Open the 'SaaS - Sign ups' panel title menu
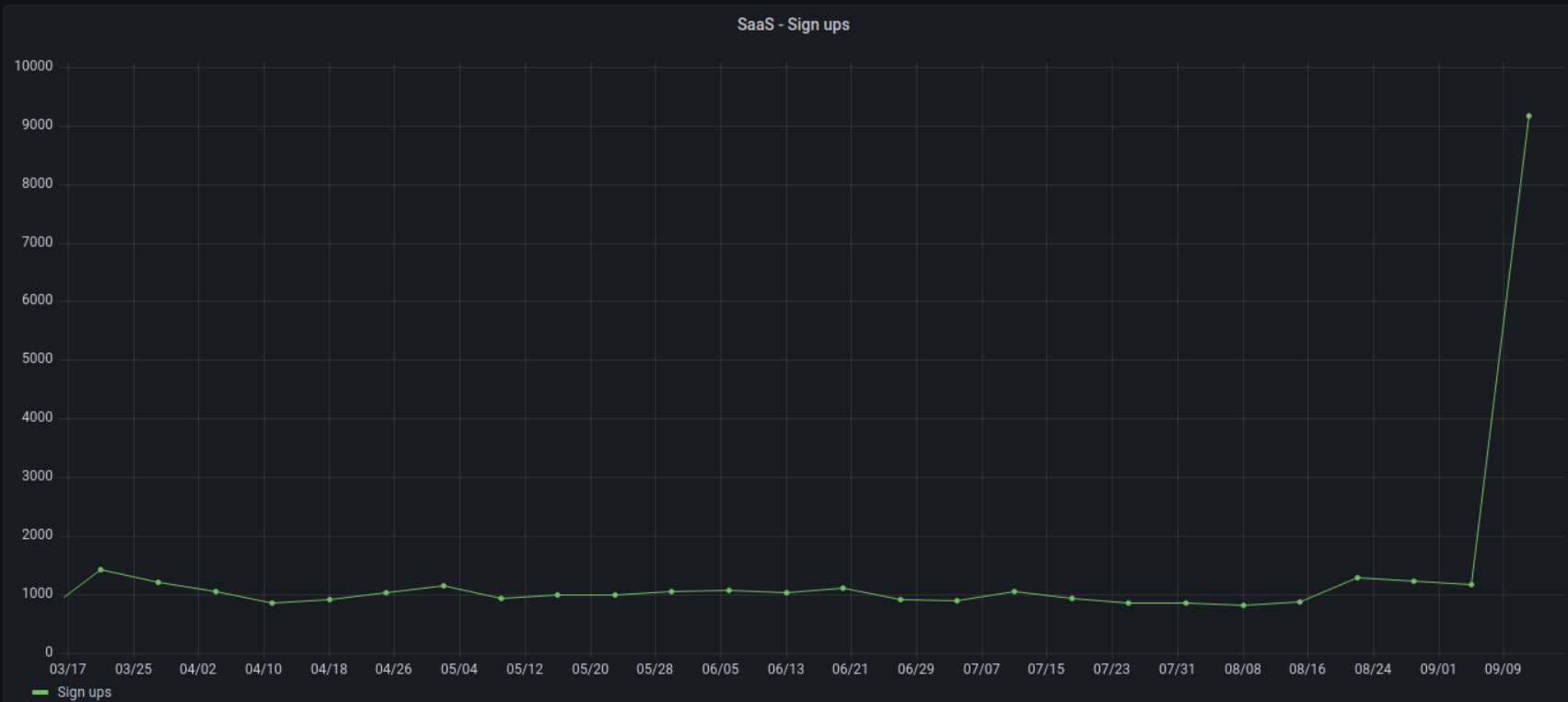 point(793,25)
